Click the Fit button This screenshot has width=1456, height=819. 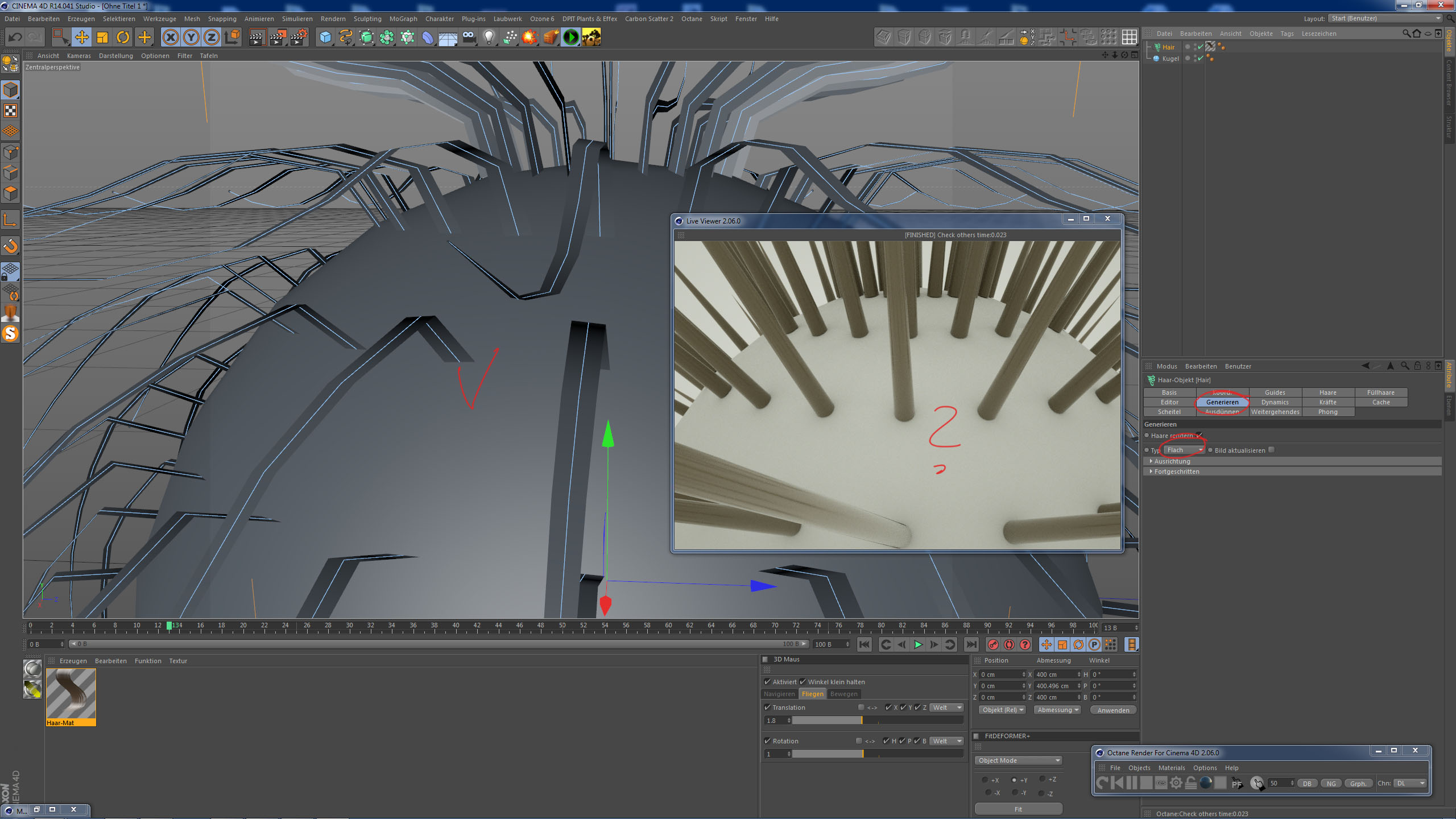(x=1018, y=809)
